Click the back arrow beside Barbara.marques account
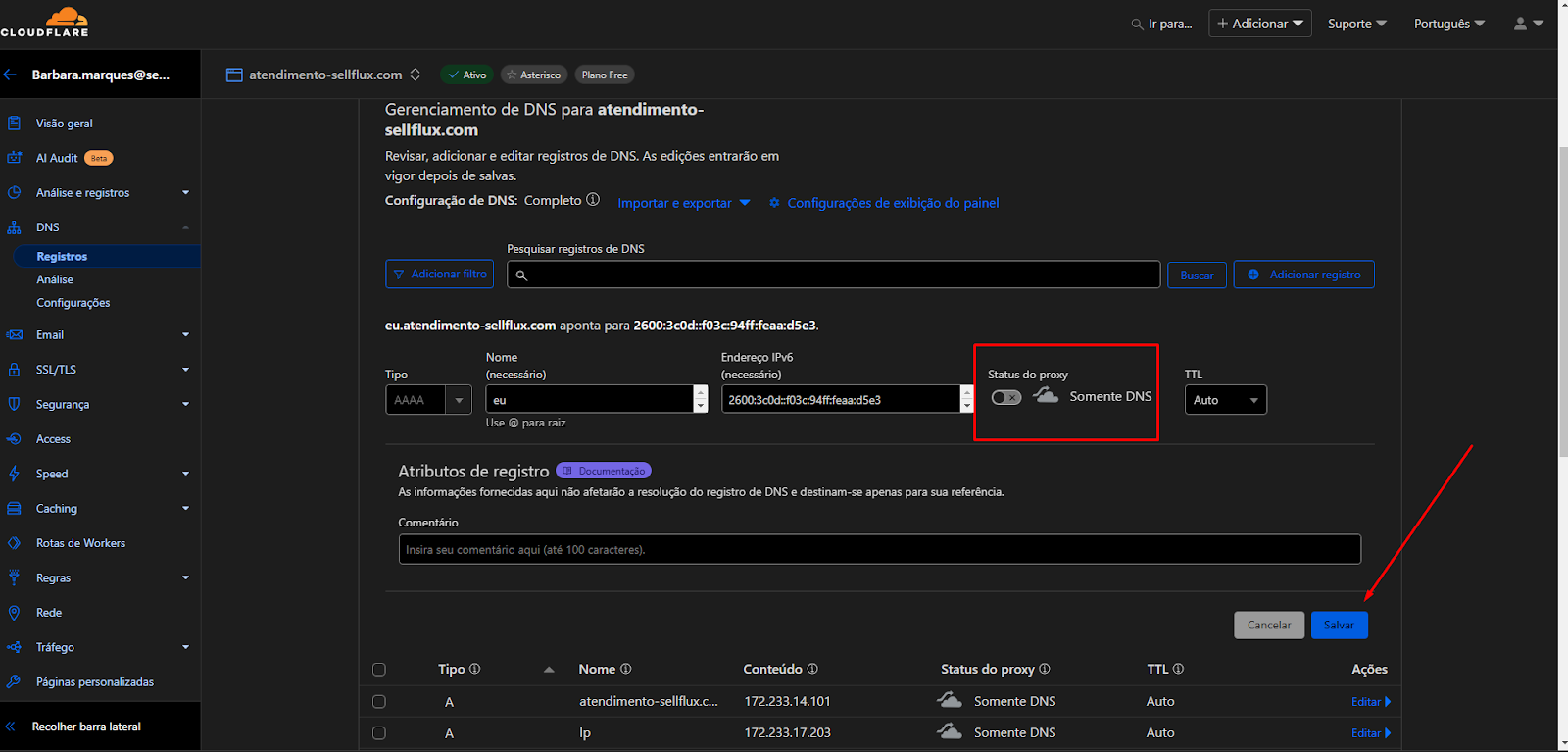Viewport: 1568px width, 752px height. tap(10, 75)
